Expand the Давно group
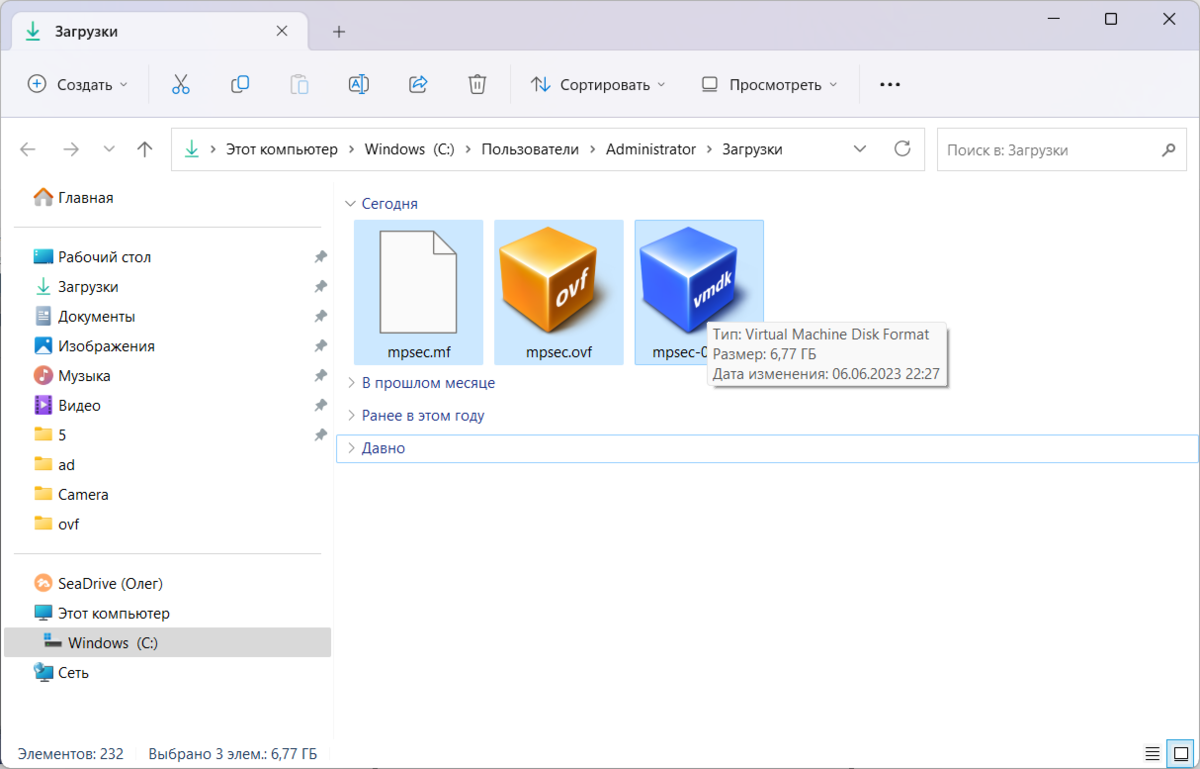 tap(351, 447)
